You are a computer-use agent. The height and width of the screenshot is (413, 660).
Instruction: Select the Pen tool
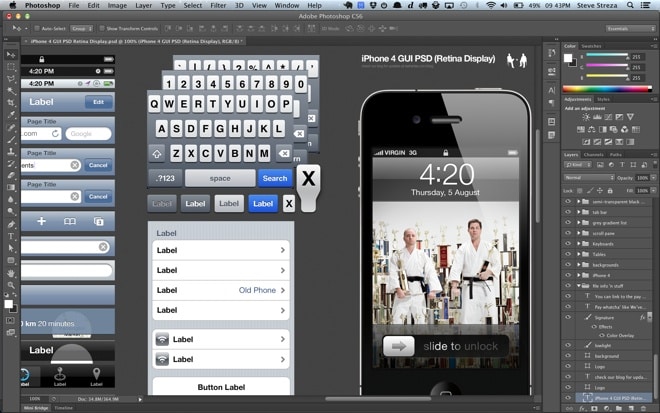(x=11, y=224)
